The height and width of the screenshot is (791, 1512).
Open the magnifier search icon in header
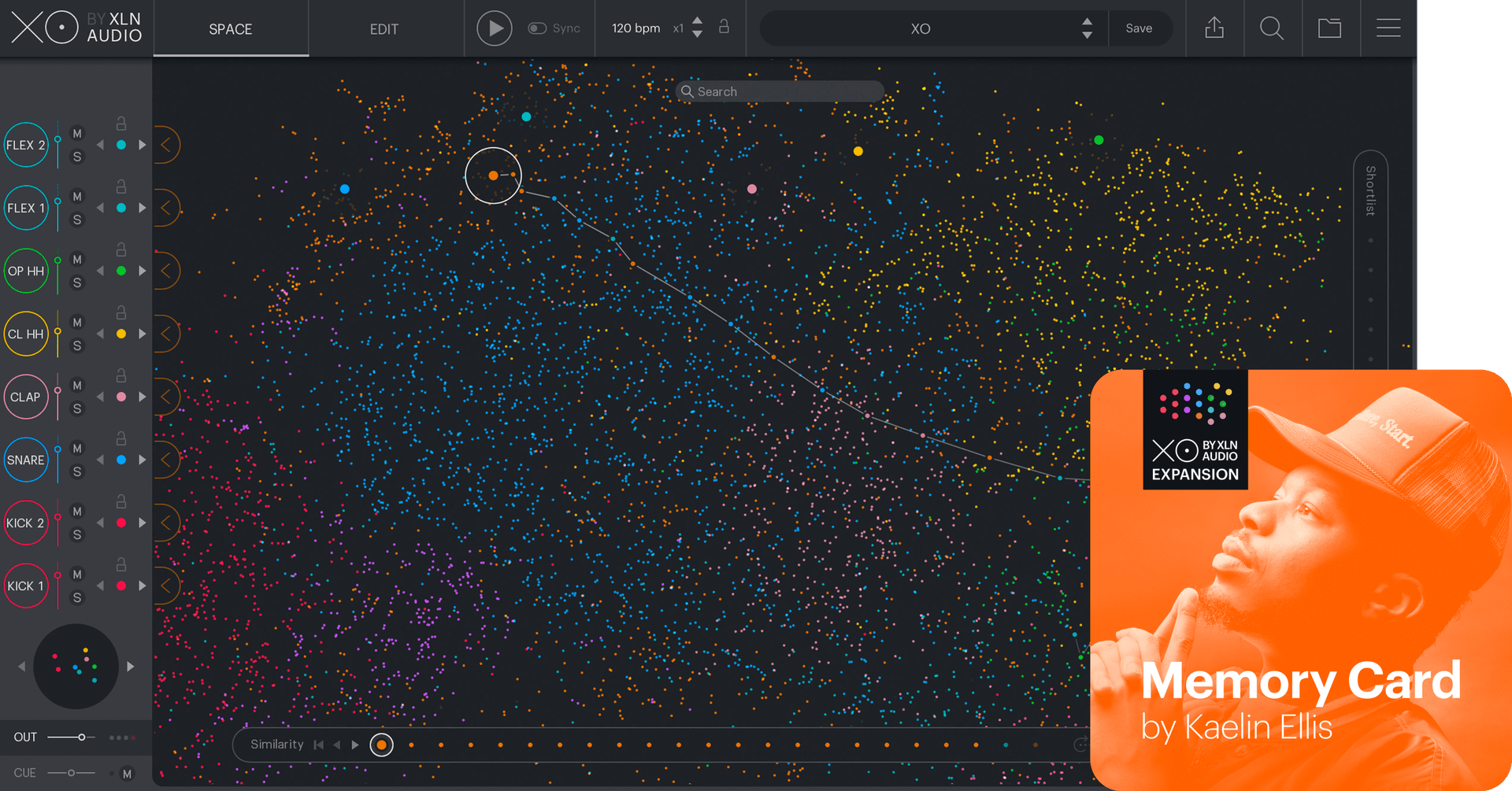pos(1272,28)
